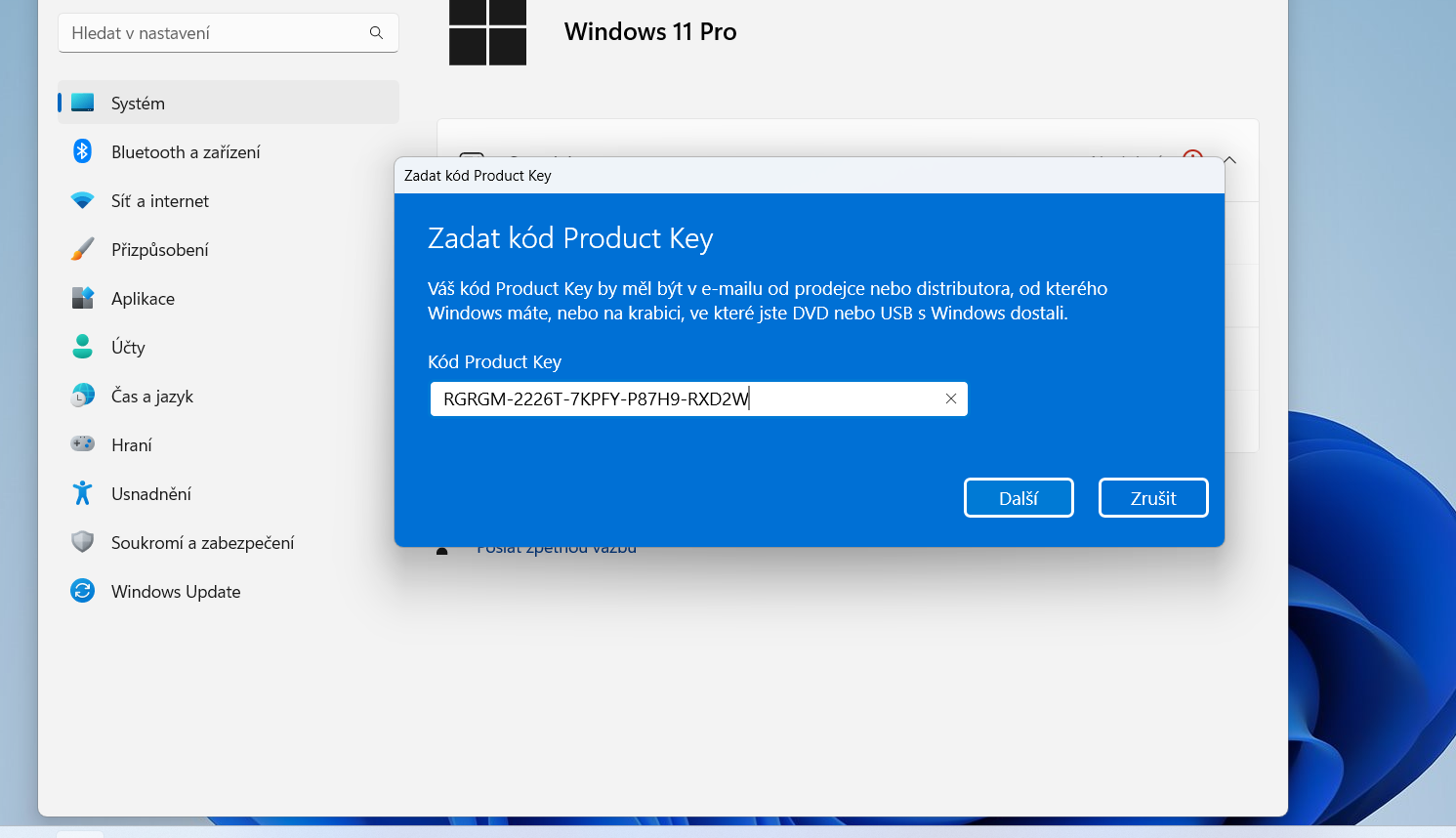The width and height of the screenshot is (1456, 838).
Task: Open Windows Update sidebar entry
Action: point(229,591)
